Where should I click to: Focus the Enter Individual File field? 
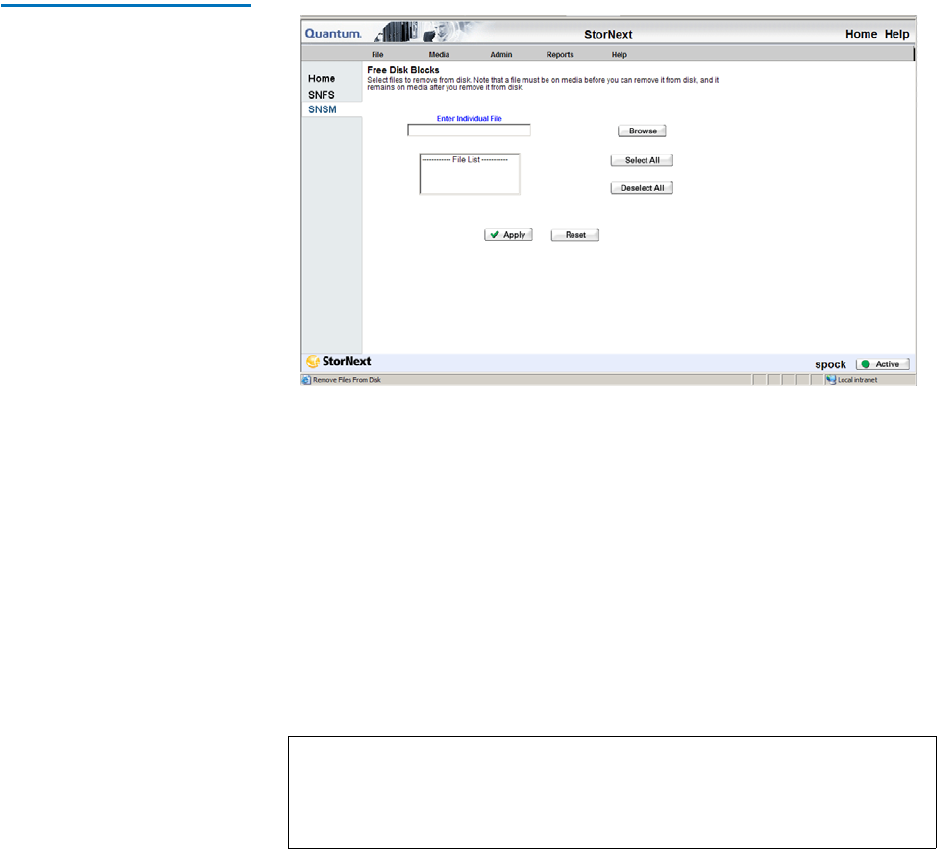point(468,130)
